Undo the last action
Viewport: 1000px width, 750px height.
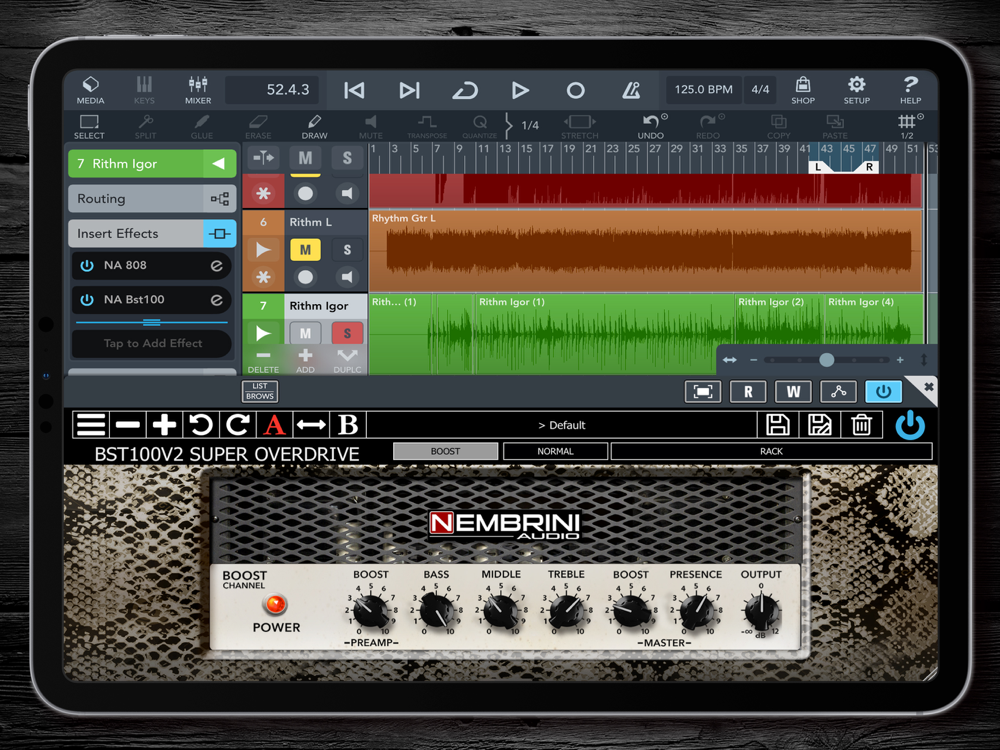[651, 126]
